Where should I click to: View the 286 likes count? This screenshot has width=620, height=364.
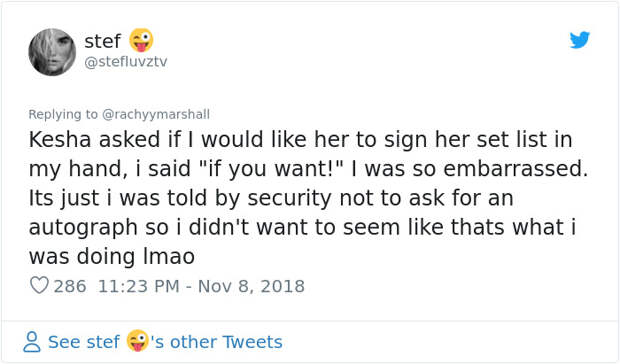[70, 286]
